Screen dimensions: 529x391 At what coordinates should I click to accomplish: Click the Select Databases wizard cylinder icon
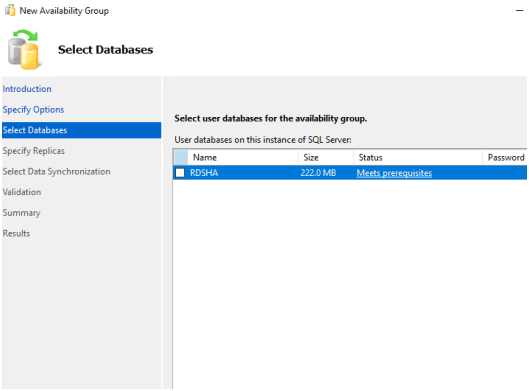point(25,50)
